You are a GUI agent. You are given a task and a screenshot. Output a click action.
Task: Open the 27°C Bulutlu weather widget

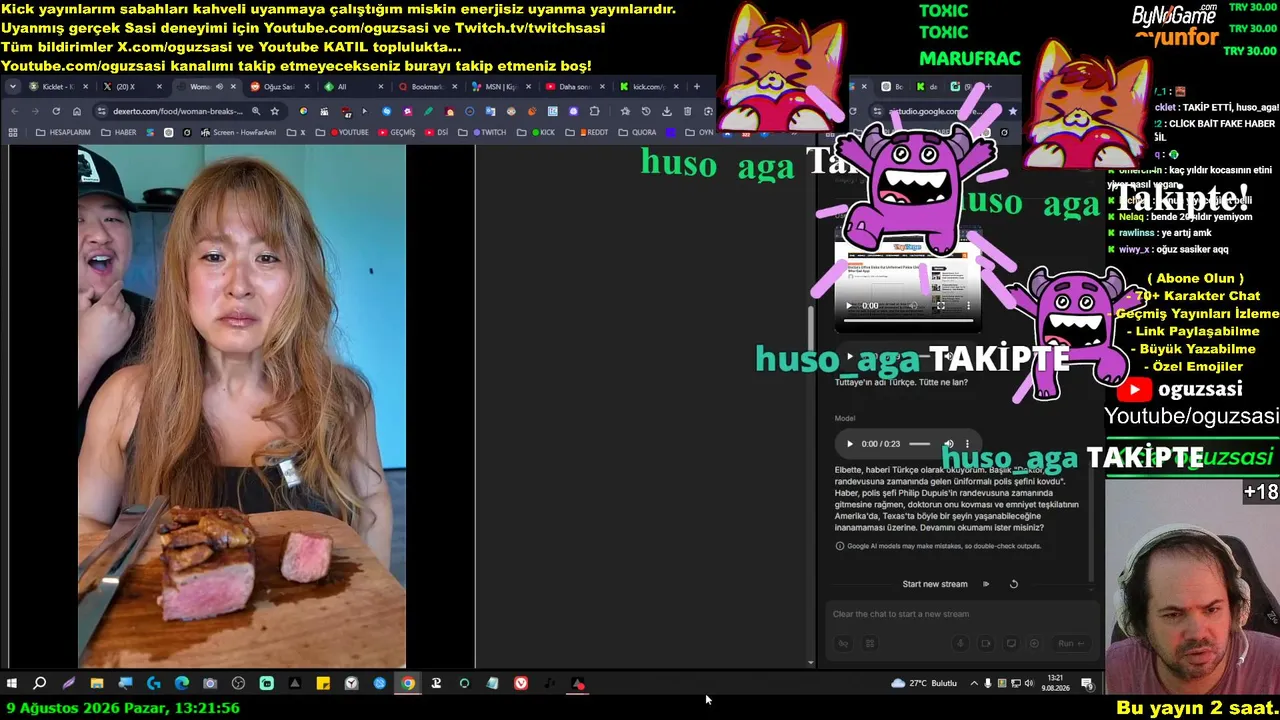924,683
